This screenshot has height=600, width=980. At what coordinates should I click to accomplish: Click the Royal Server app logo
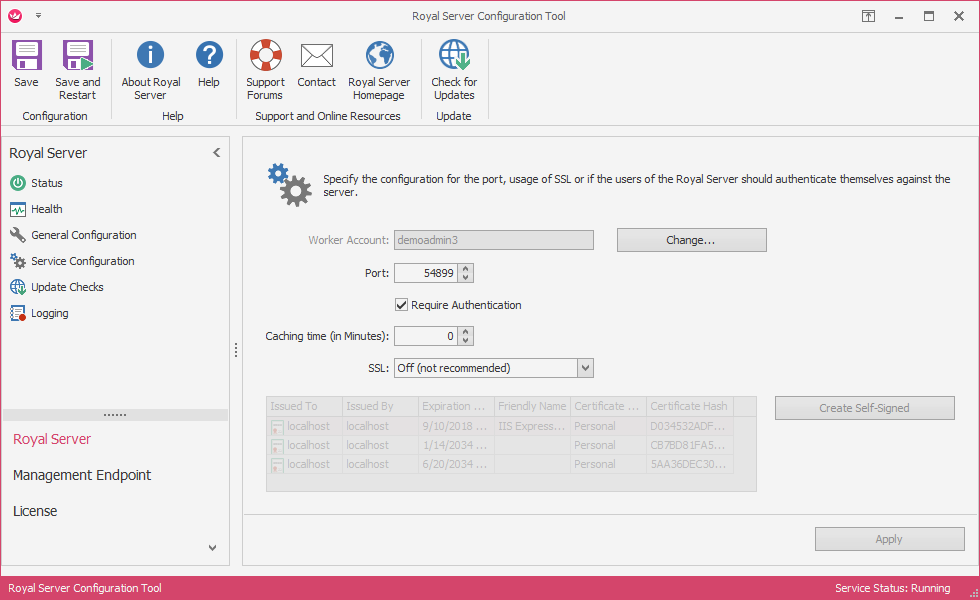(15, 16)
